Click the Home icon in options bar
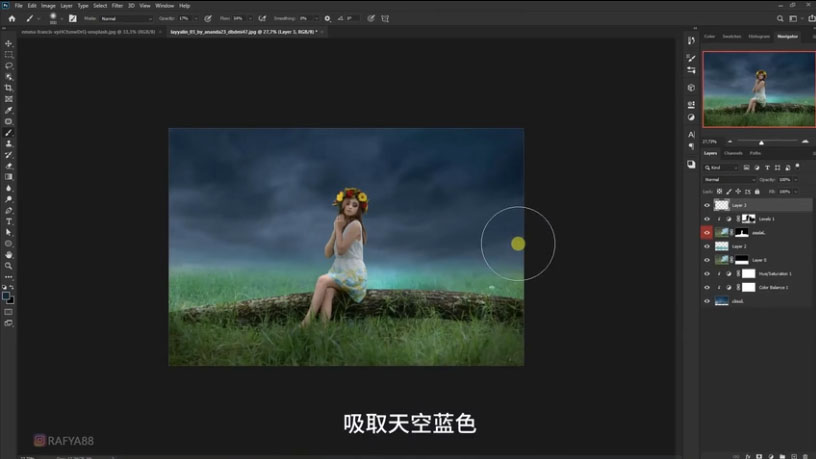The image size is (816, 459). (12, 18)
